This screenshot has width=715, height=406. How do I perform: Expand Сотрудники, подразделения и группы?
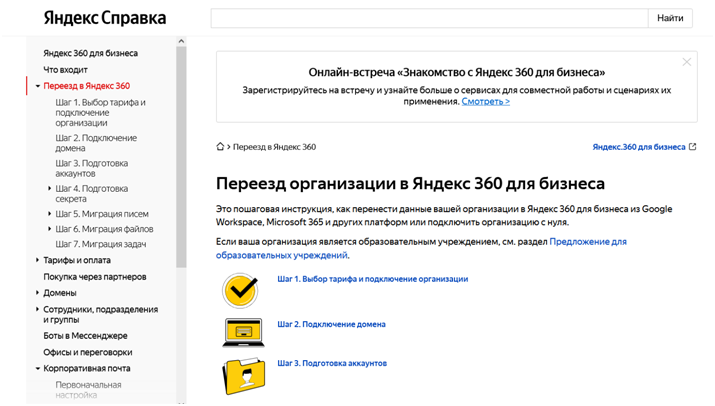(x=37, y=309)
